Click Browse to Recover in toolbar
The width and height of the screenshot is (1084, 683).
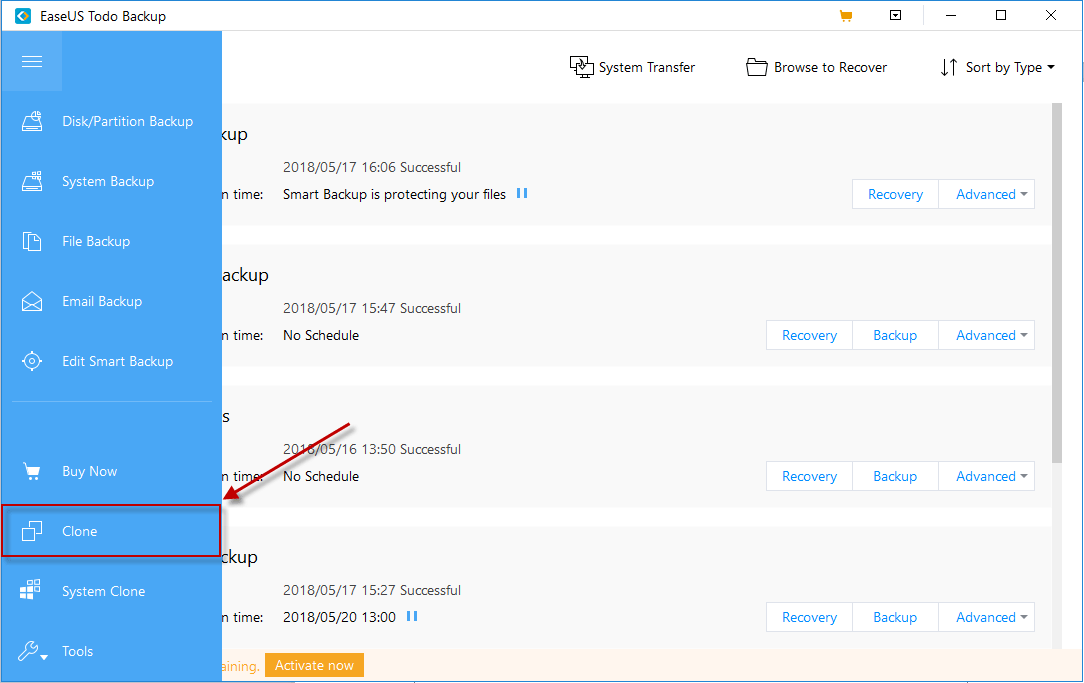pos(816,67)
